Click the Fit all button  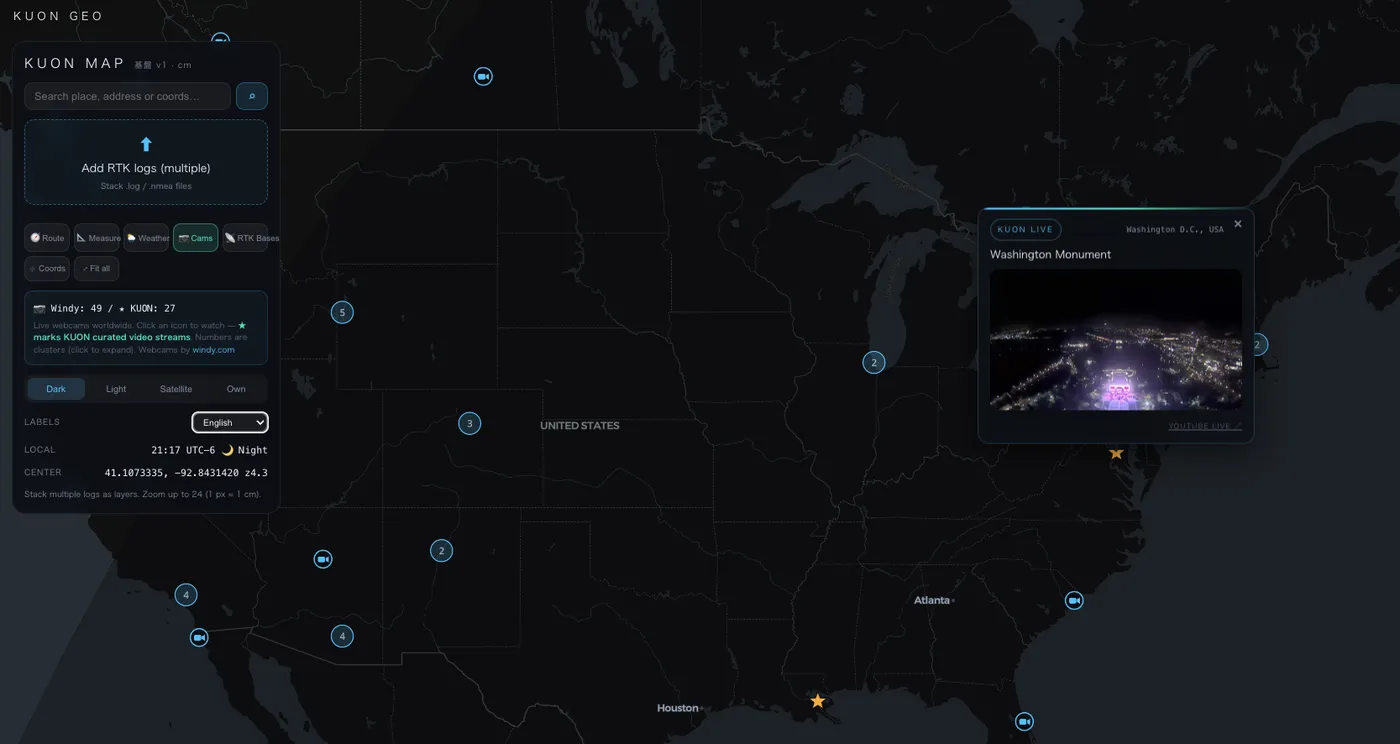coord(97,268)
